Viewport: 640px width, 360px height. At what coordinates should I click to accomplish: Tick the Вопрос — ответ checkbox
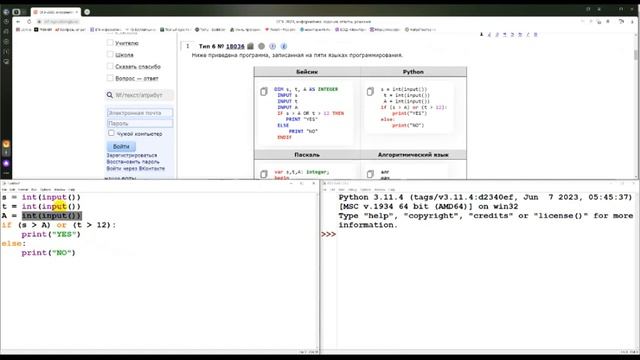coord(110,78)
